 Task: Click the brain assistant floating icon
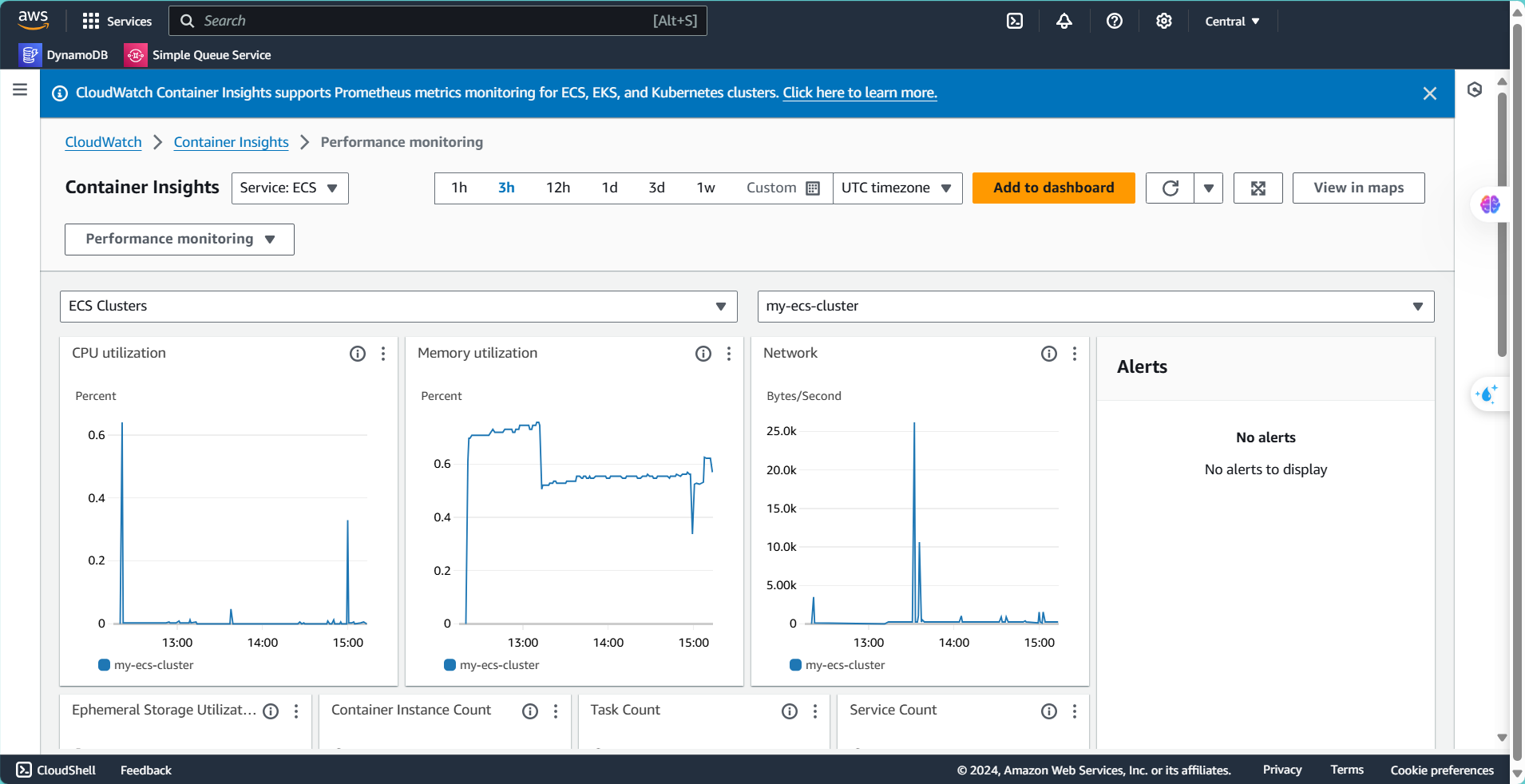tap(1490, 204)
